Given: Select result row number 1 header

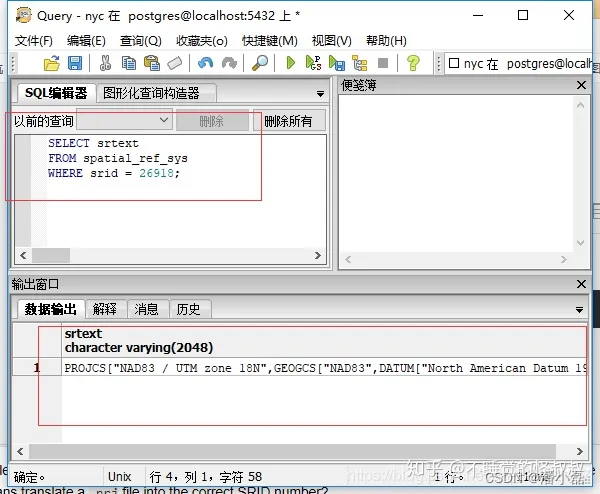Looking at the screenshot, I should point(37,368).
